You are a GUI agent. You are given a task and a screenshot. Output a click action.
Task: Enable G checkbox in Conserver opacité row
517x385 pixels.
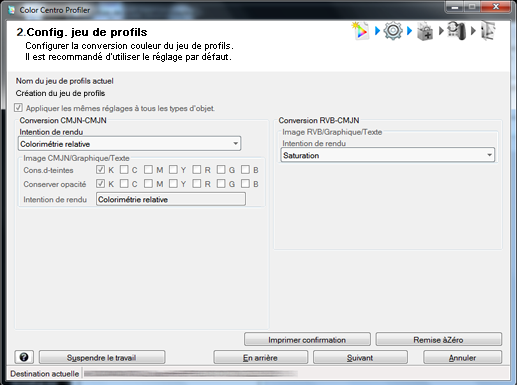221,184
